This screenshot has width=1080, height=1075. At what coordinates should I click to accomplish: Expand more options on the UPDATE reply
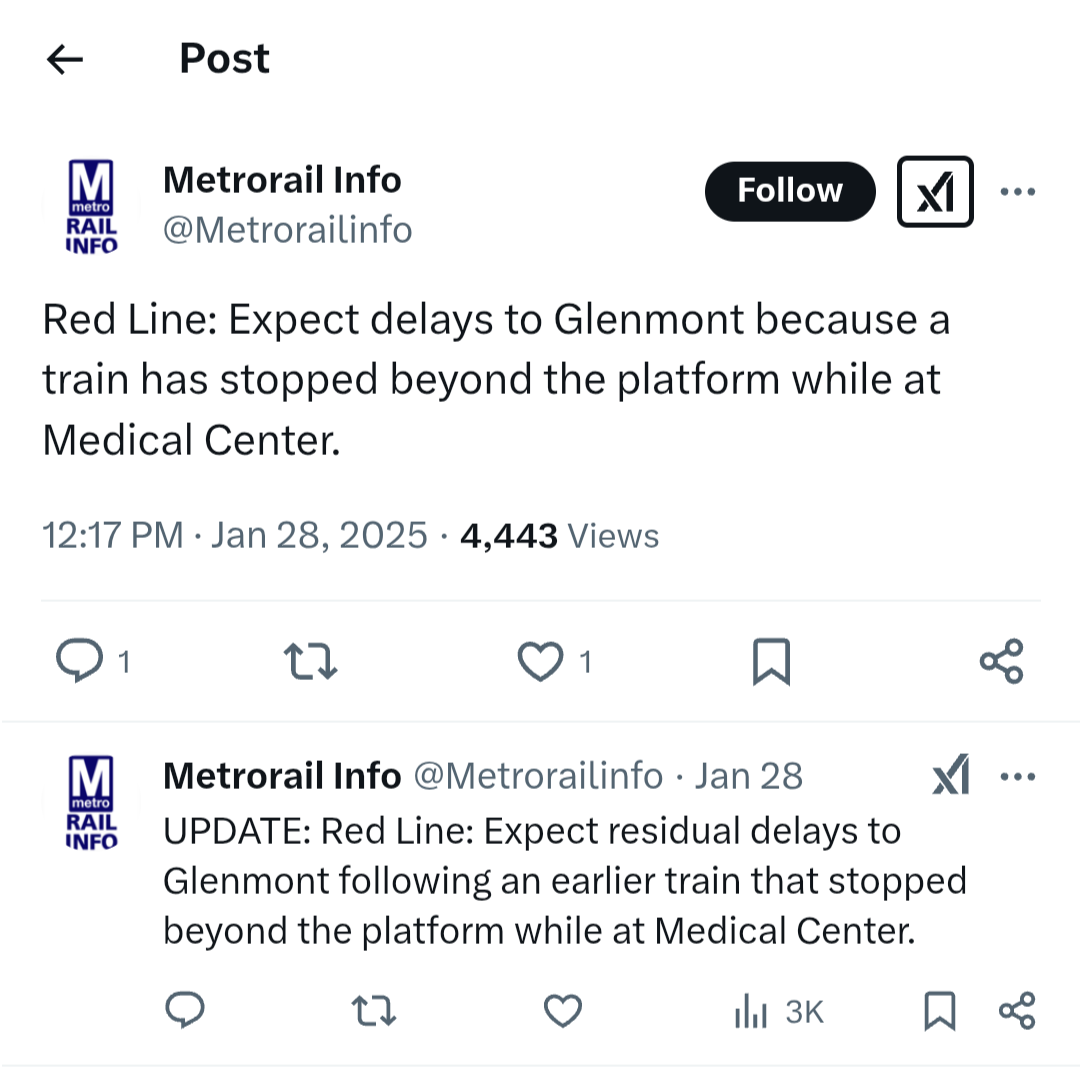(1017, 777)
